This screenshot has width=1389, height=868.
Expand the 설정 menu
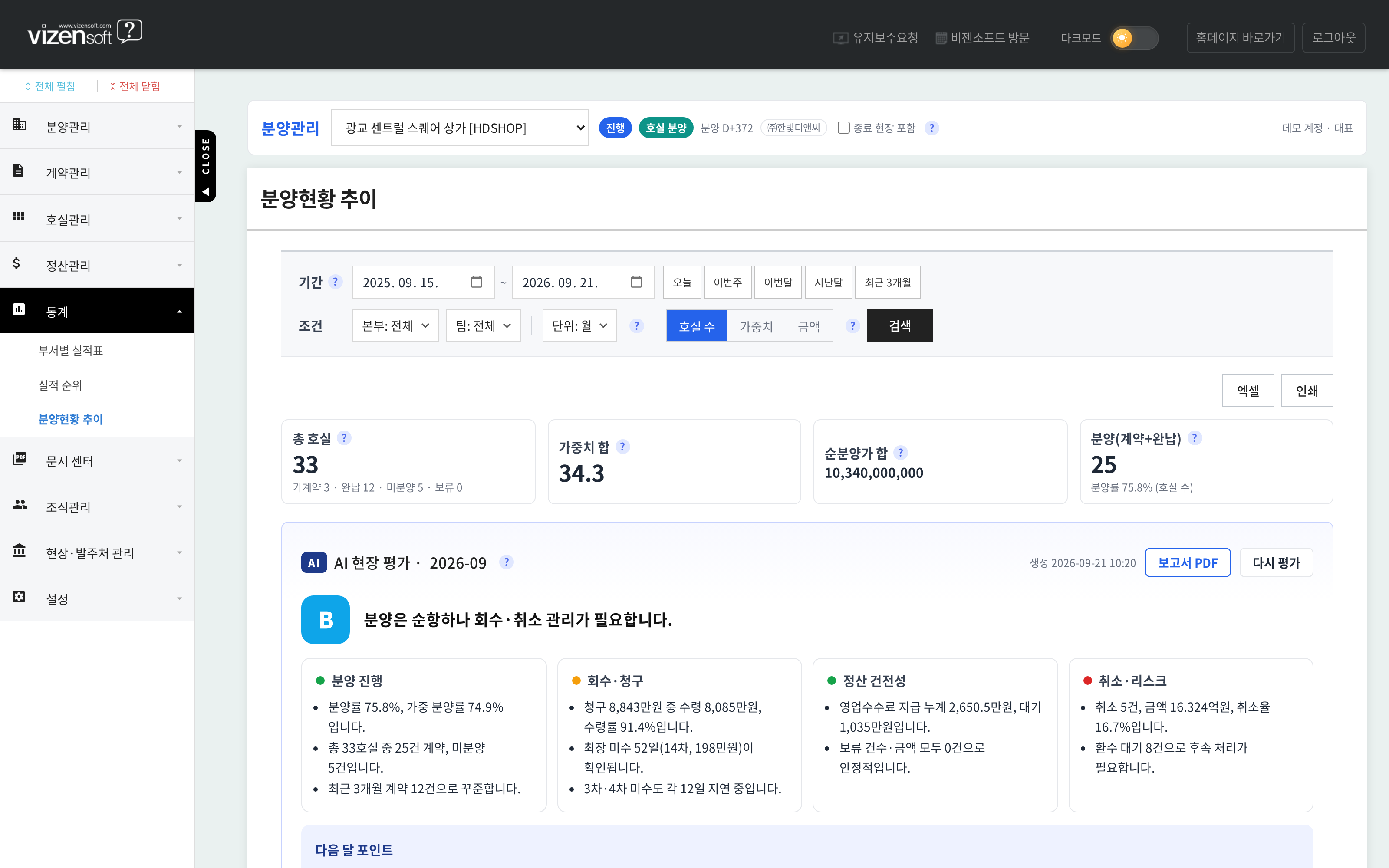(97, 598)
